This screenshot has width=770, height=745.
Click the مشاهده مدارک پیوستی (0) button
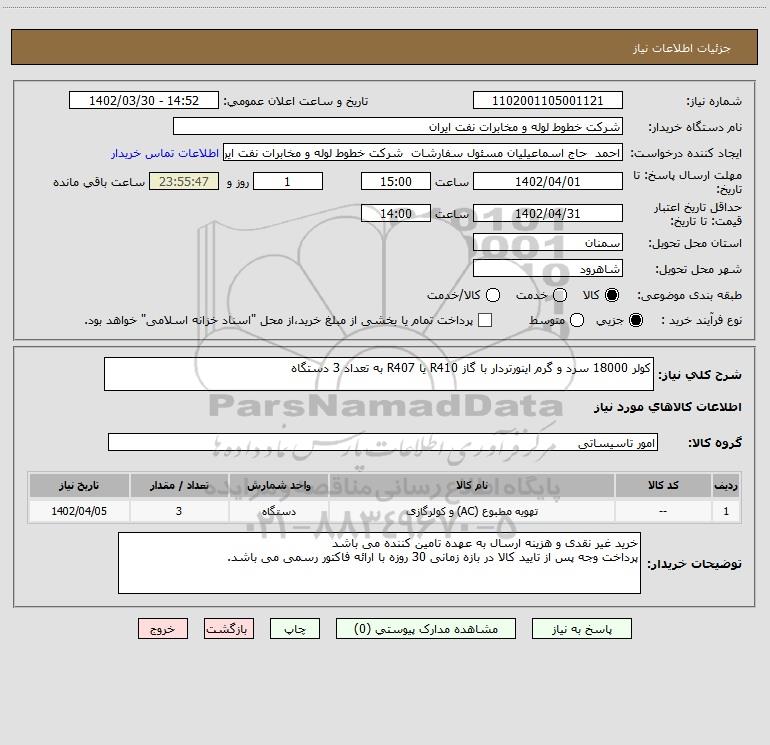pos(426,629)
